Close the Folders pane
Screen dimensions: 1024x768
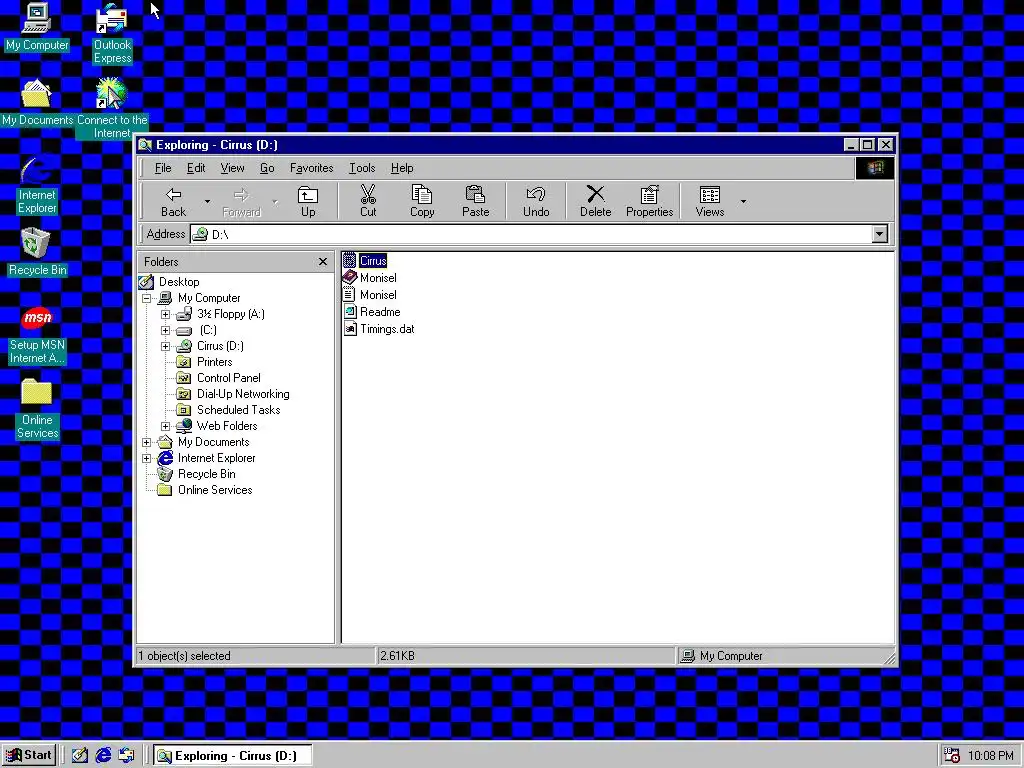323,262
